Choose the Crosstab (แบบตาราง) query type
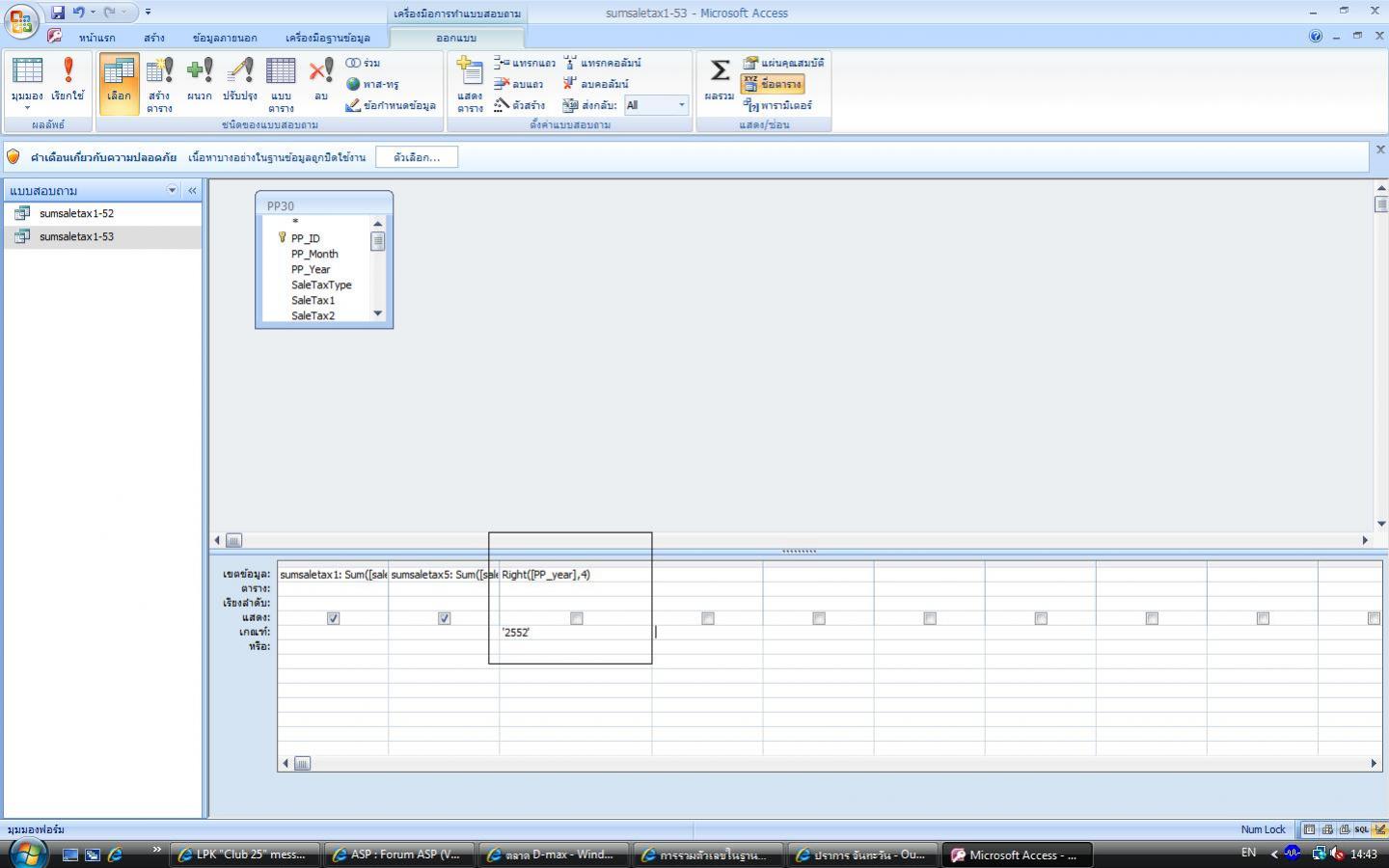The width and height of the screenshot is (1389, 868). [x=281, y=84]
